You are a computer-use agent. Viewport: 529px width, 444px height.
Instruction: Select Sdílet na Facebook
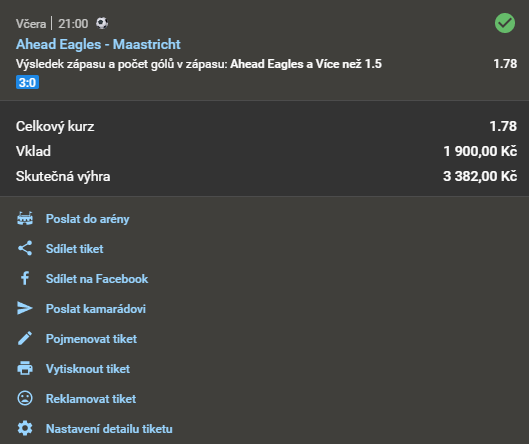click(x=97, y=279)
